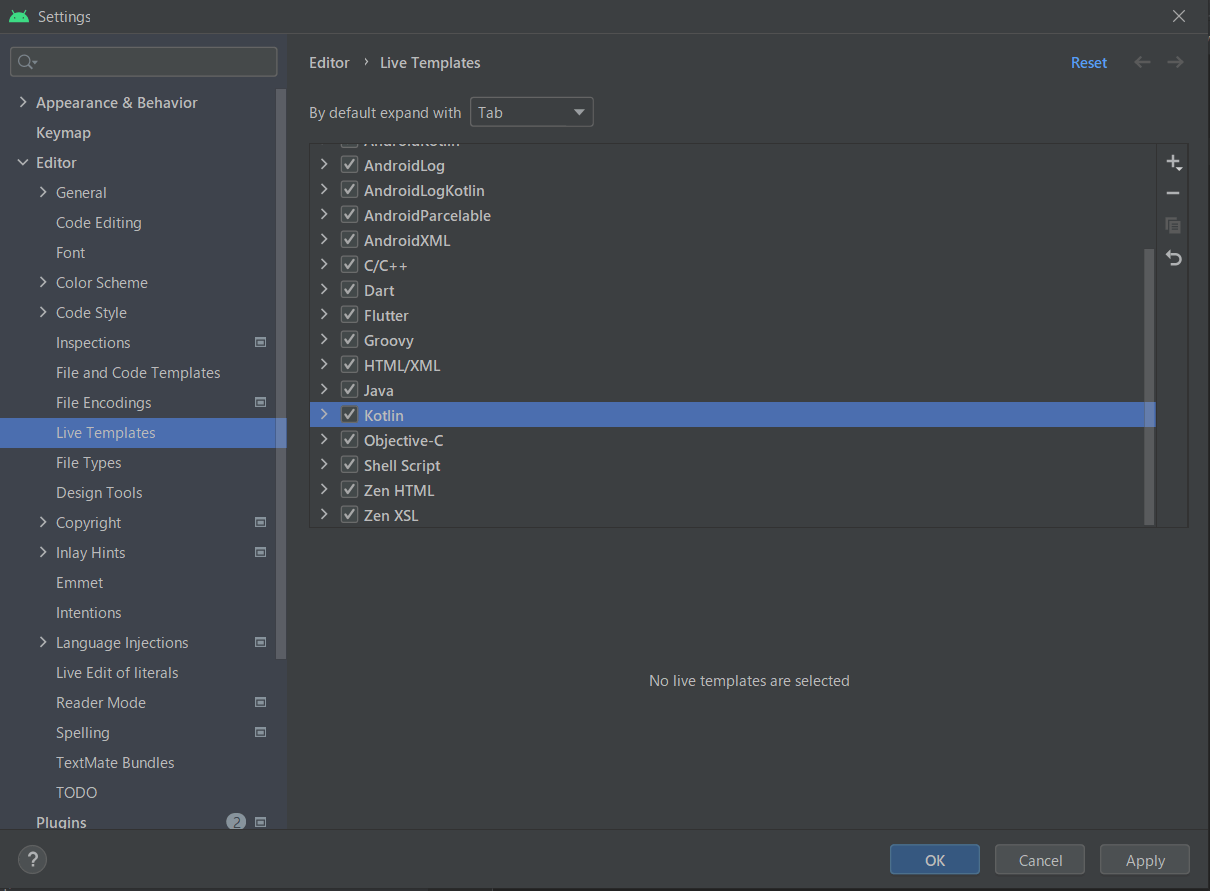1210x891 pixels.
Task: Open the Code Editing settings page
Action: click(99, 222)
